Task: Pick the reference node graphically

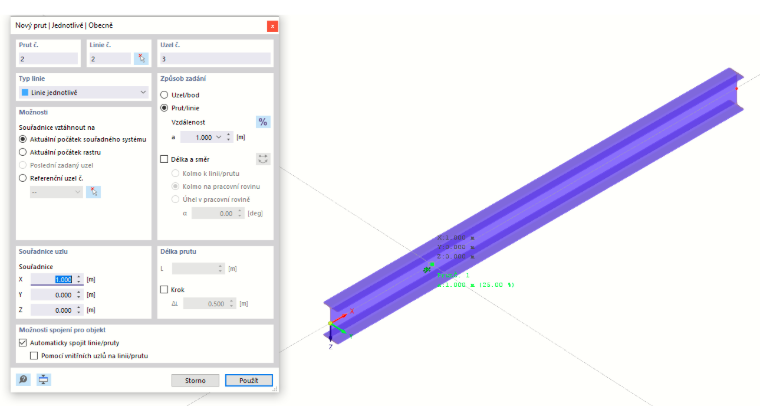Action: (94, 192)
